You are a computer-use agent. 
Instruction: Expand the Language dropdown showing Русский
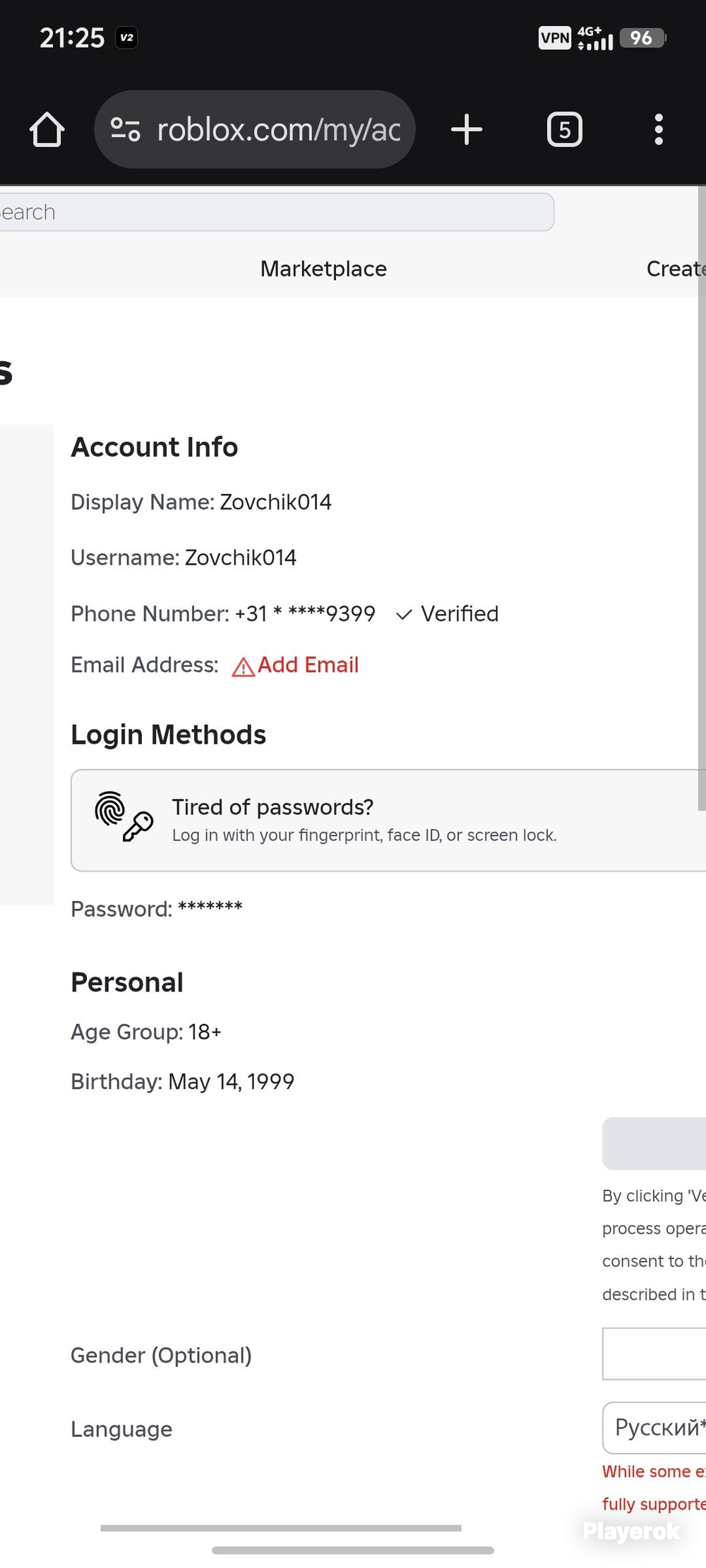pos(654,1428)
